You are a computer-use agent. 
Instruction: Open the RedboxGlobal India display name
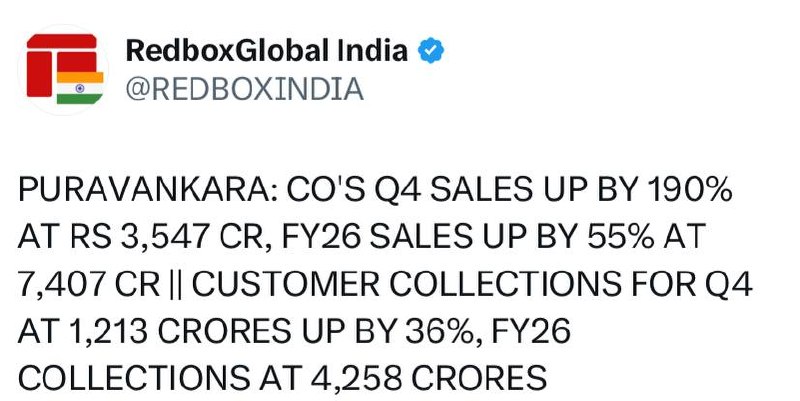point(267,52)
